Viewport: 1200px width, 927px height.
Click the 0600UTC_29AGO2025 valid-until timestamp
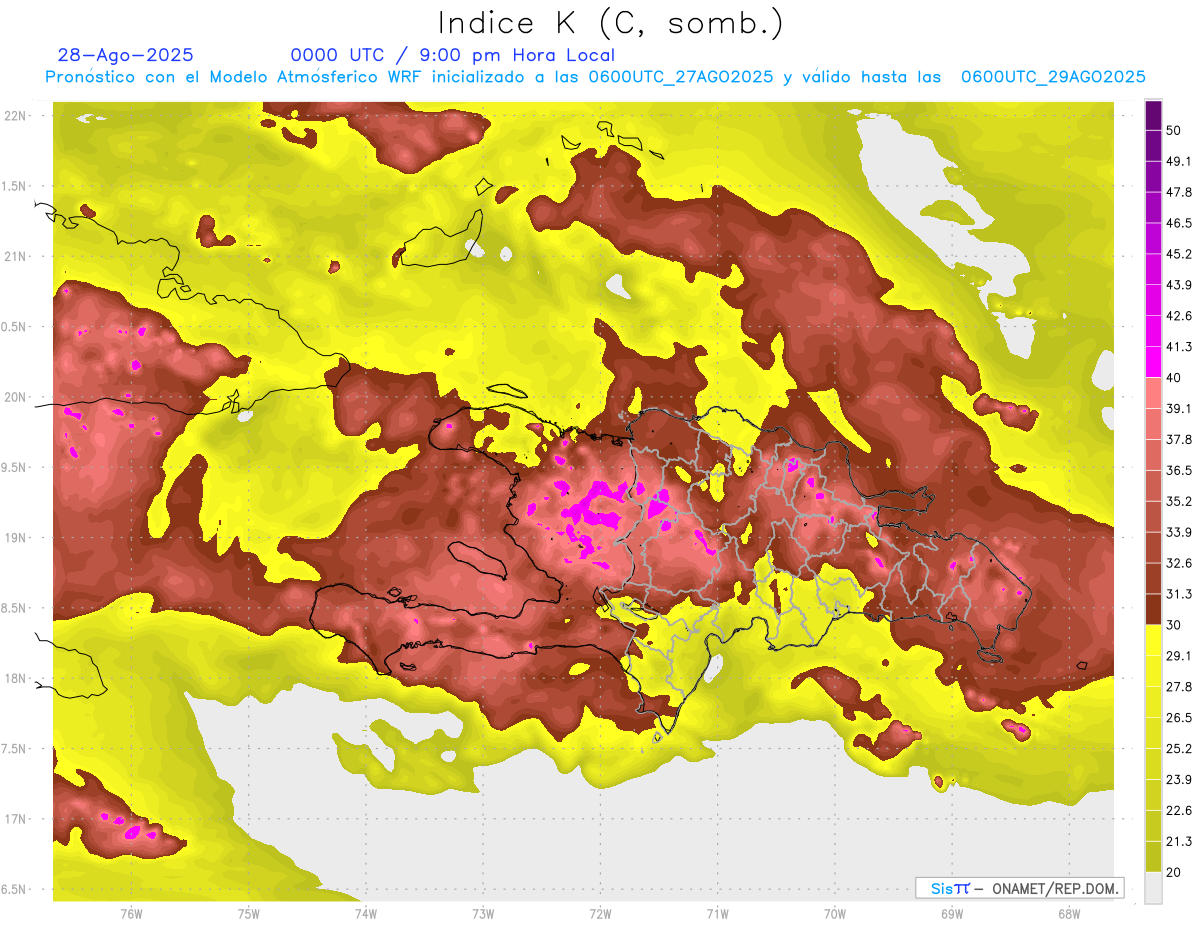pos(1053,77)
